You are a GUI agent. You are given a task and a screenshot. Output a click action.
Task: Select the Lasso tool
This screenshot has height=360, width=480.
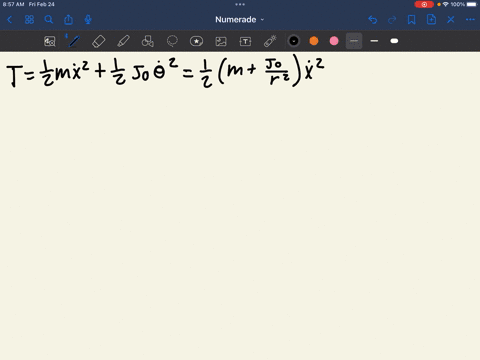click(x=172, y=41)
